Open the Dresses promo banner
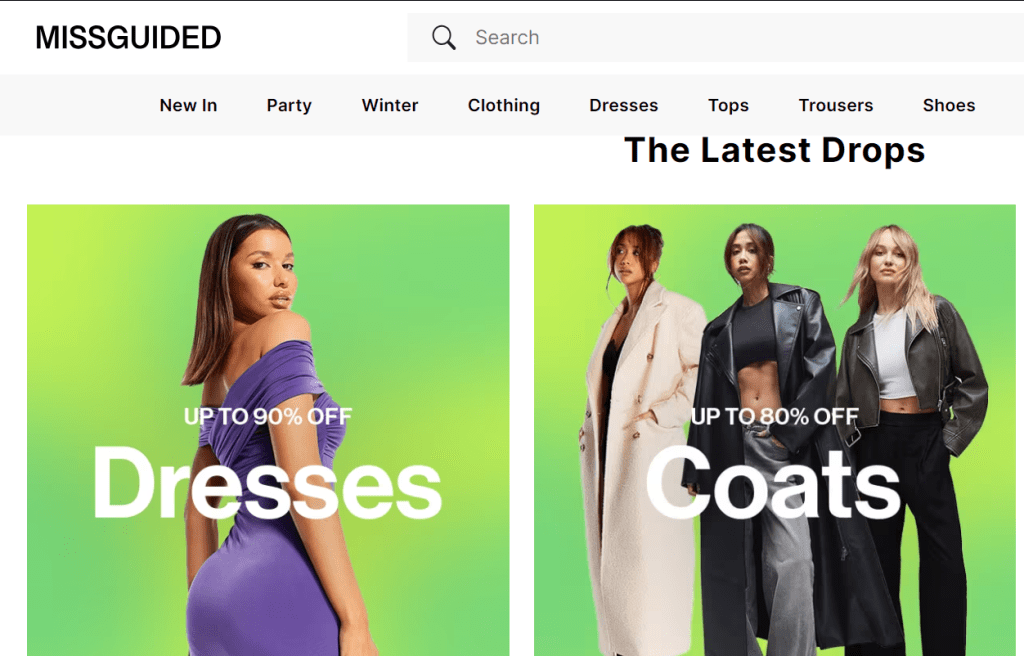The width and height of the screenshot is (1024, 656). point(268,430)
